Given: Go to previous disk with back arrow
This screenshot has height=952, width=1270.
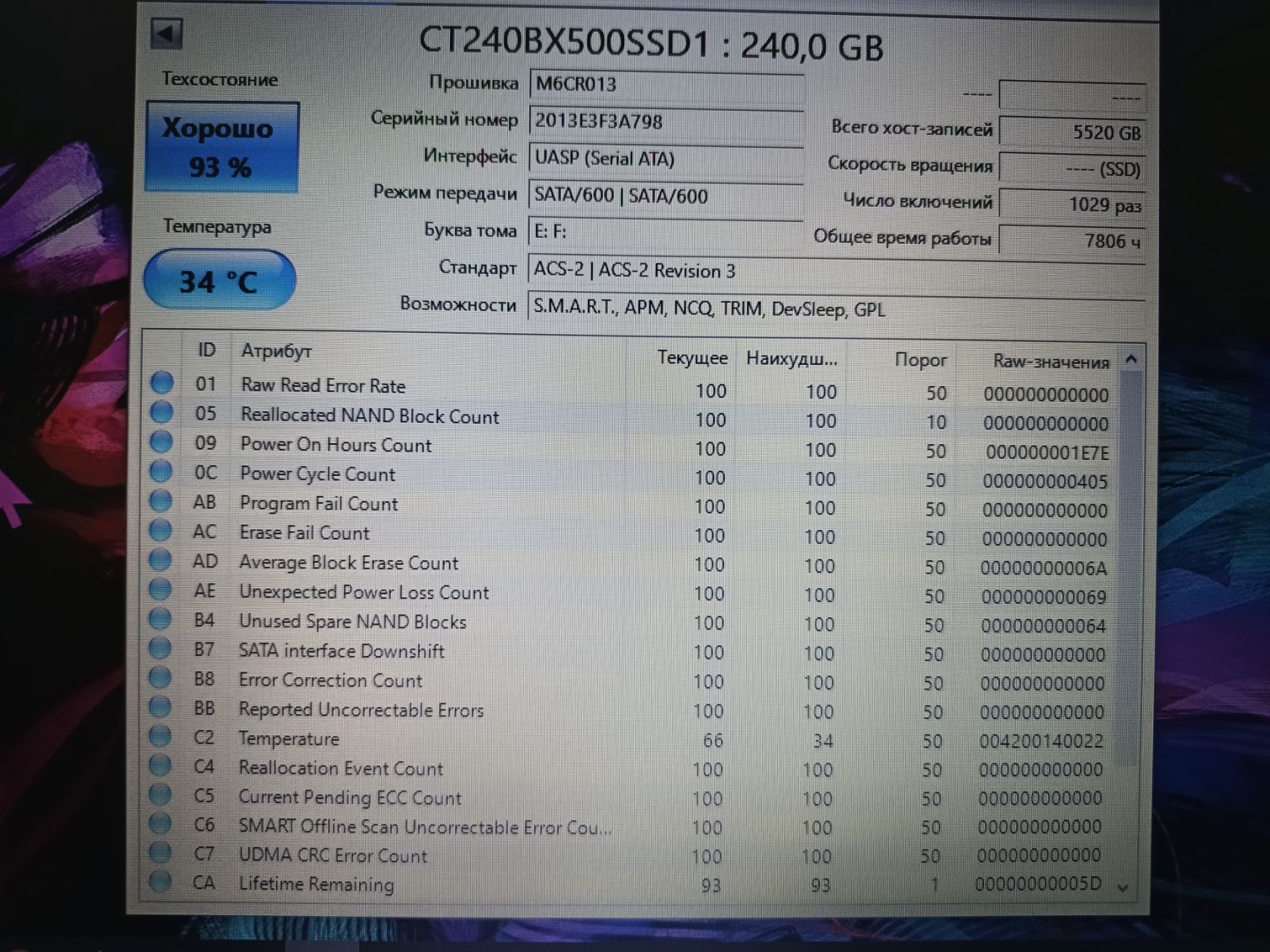Looking at the screenshot, I should click(166, 33).
